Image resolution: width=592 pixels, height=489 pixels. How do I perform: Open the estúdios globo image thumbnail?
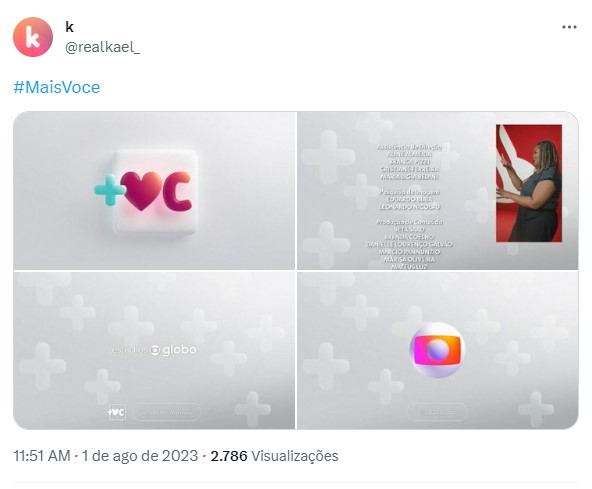[154, 350]
